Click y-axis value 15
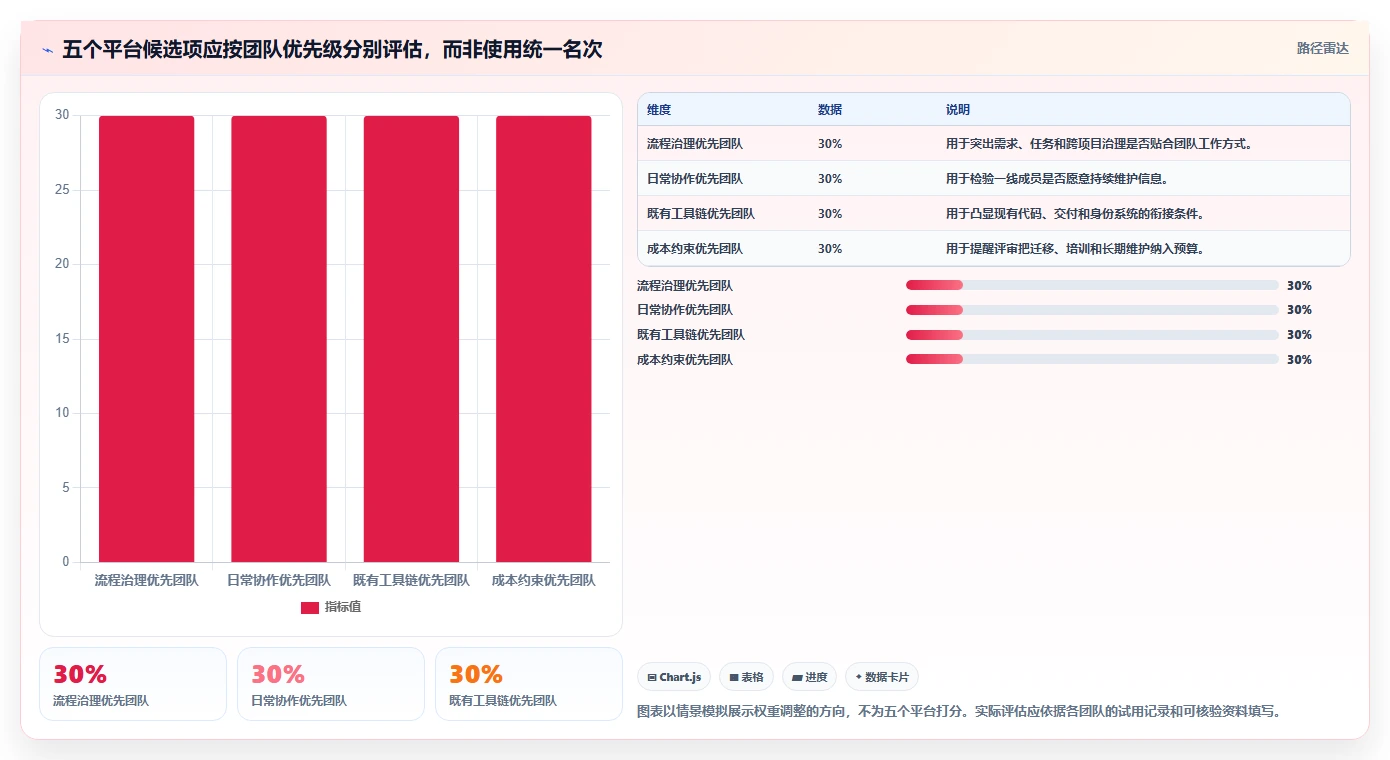The width and height of the screenshot is (1390, 760). [62, 339]
